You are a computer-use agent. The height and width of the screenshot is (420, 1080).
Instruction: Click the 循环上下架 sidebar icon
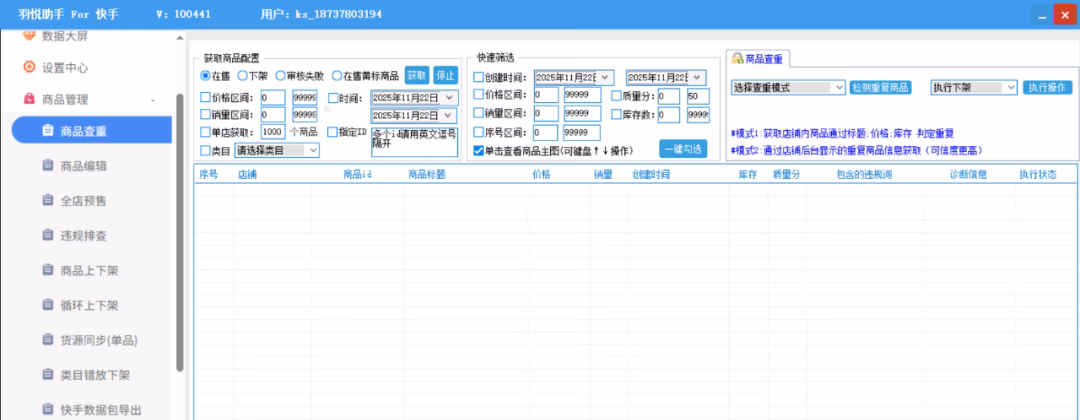tap(47, 305)
